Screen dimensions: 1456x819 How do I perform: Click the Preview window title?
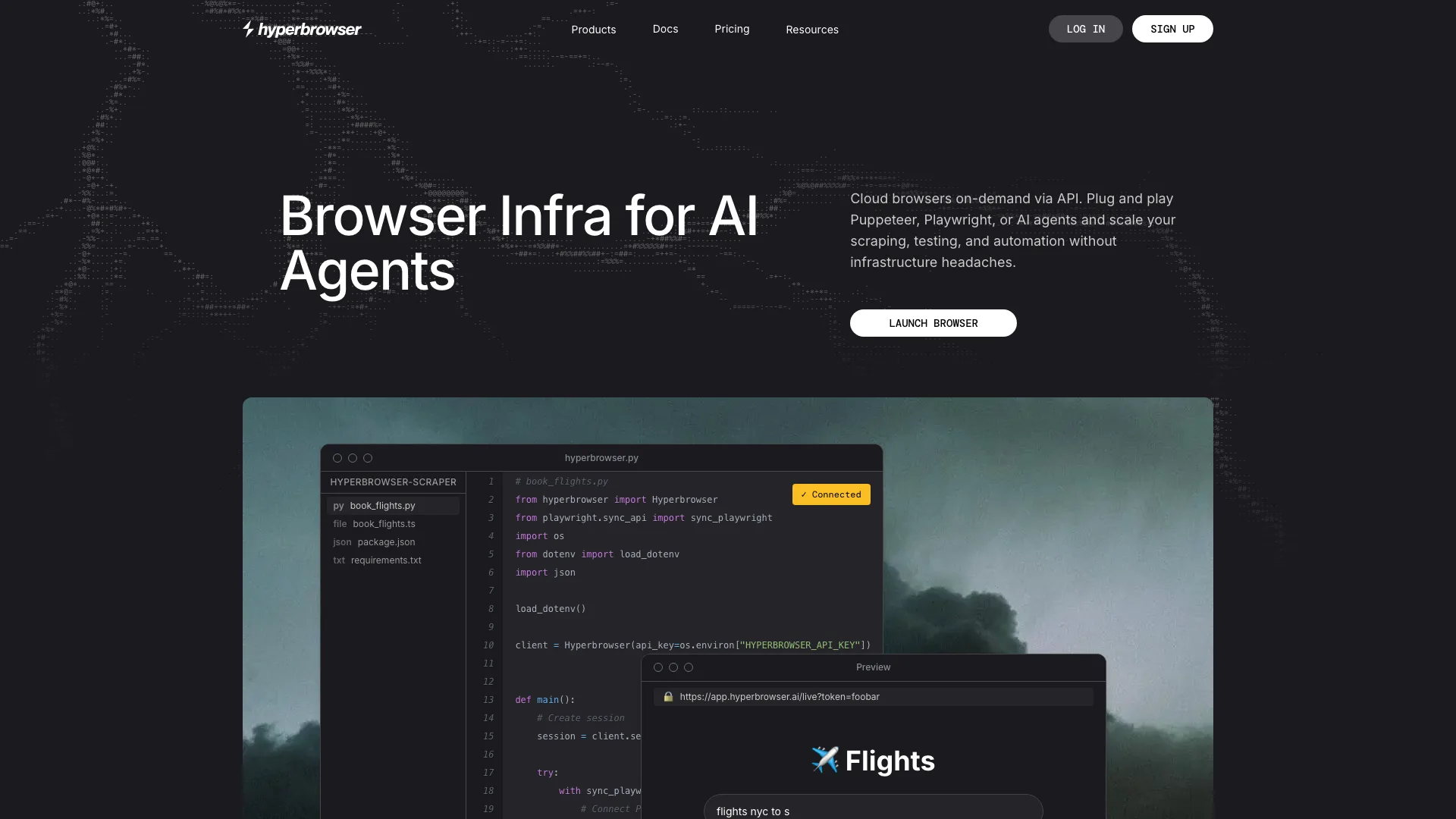coord(874,667)
